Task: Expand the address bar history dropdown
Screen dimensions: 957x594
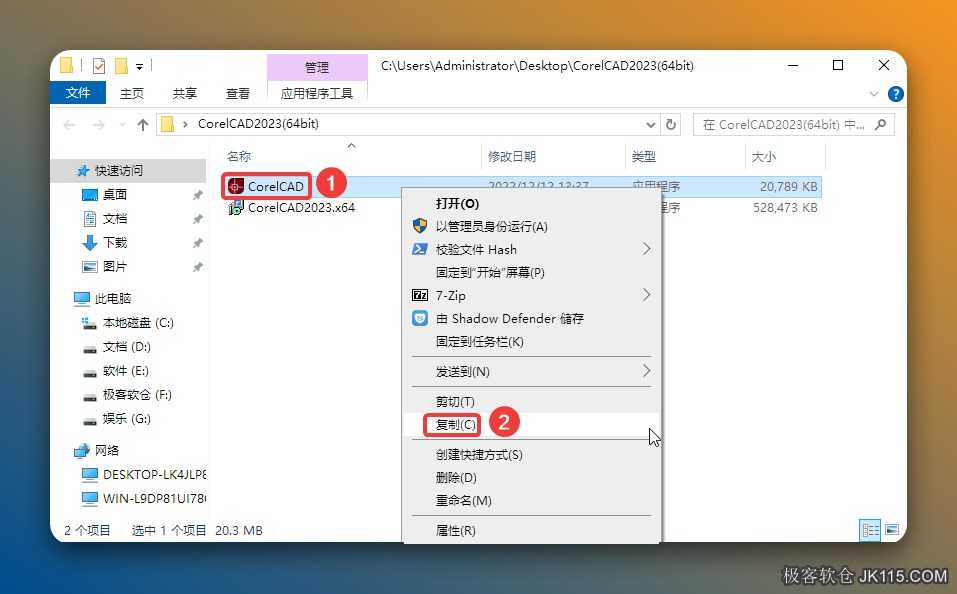Action: 651,125
